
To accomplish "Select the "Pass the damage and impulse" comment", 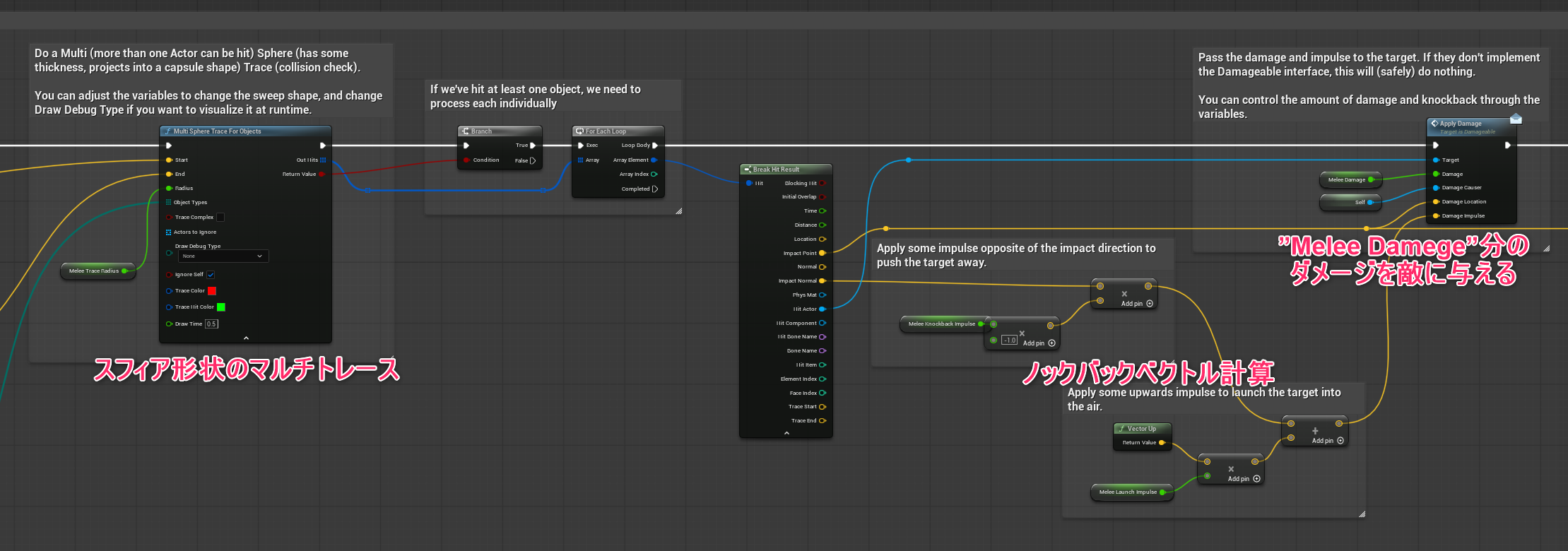I will [1369, 85].
